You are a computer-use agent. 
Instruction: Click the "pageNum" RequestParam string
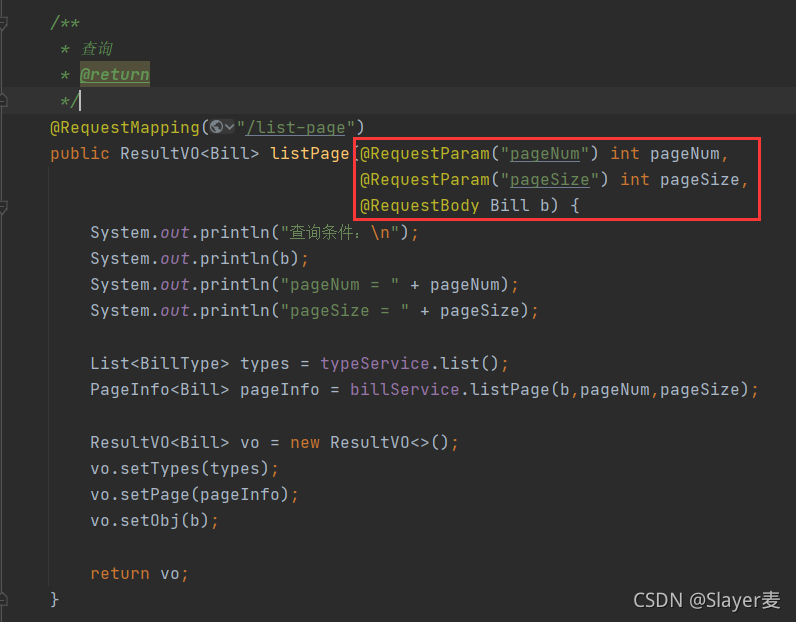point(544,153)
